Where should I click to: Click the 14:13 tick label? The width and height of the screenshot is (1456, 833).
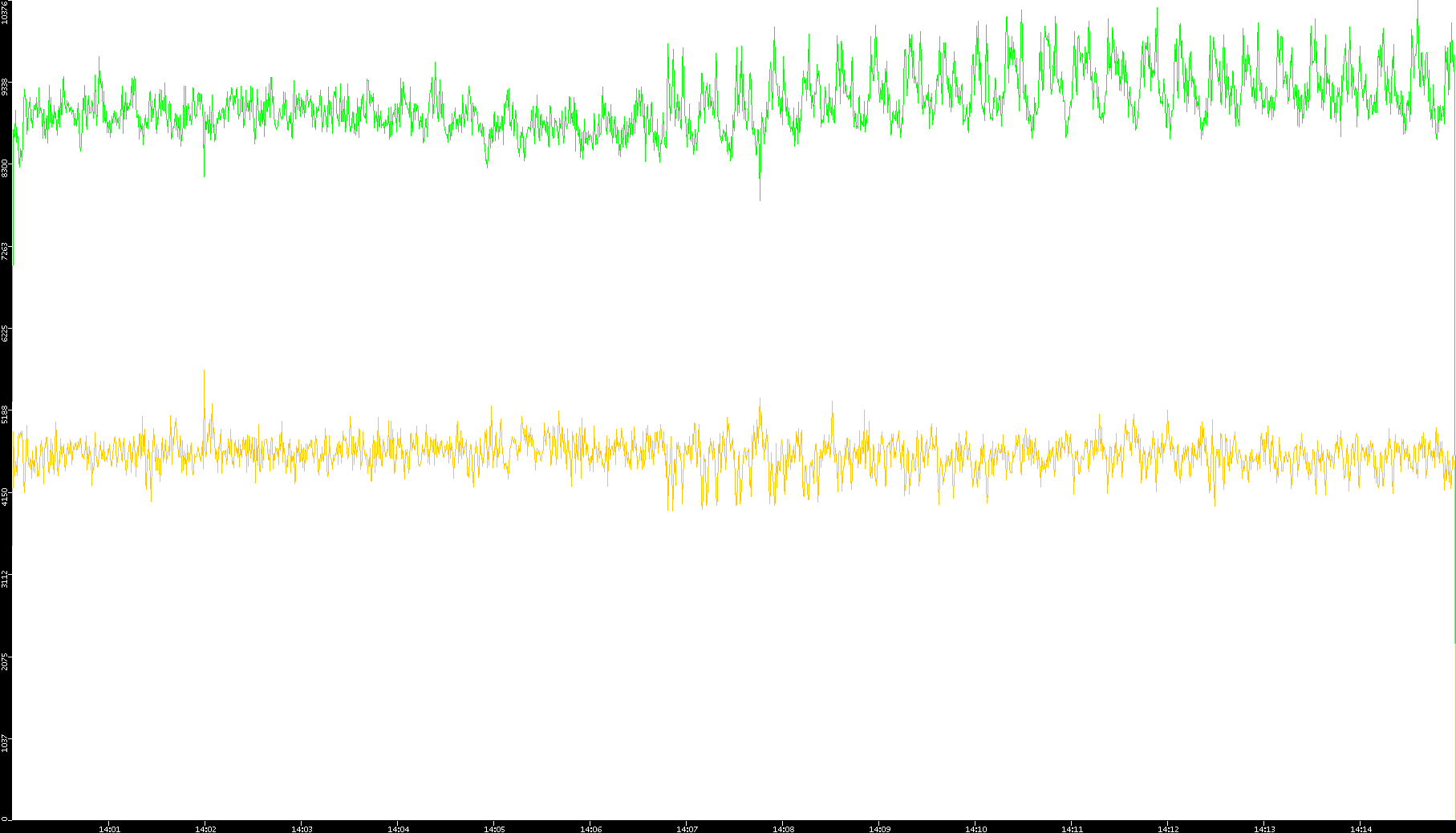(1264, 829)
